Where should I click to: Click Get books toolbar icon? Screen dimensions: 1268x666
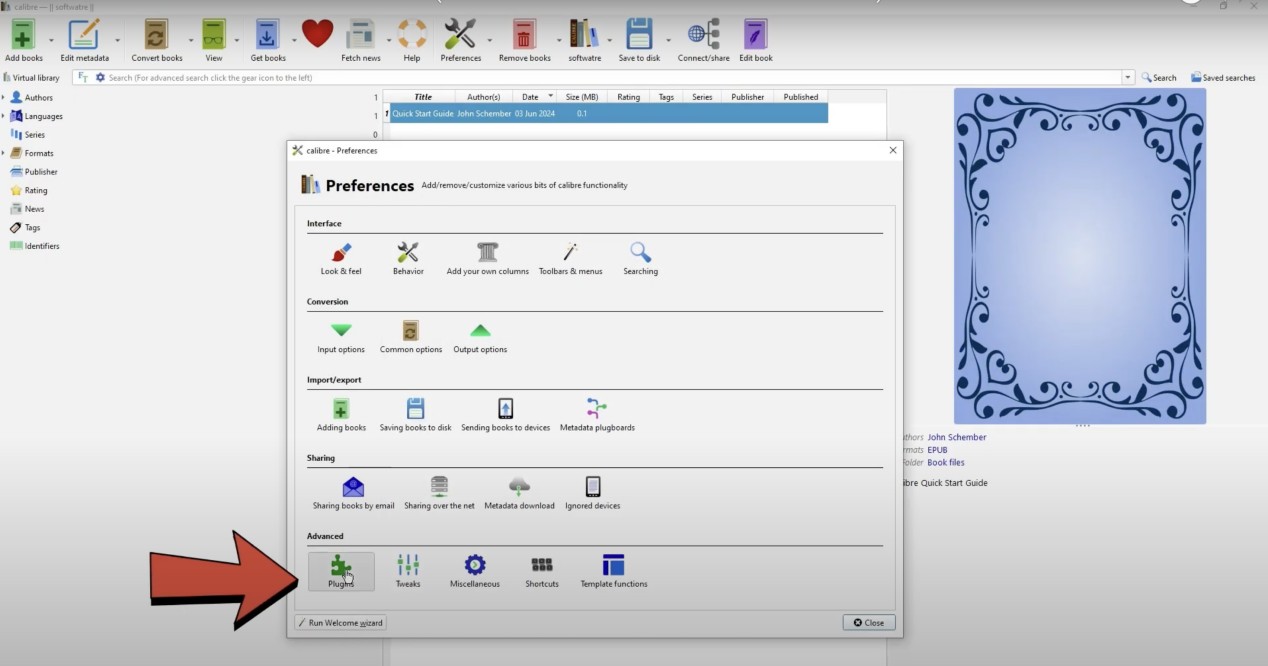coord(268,40)
